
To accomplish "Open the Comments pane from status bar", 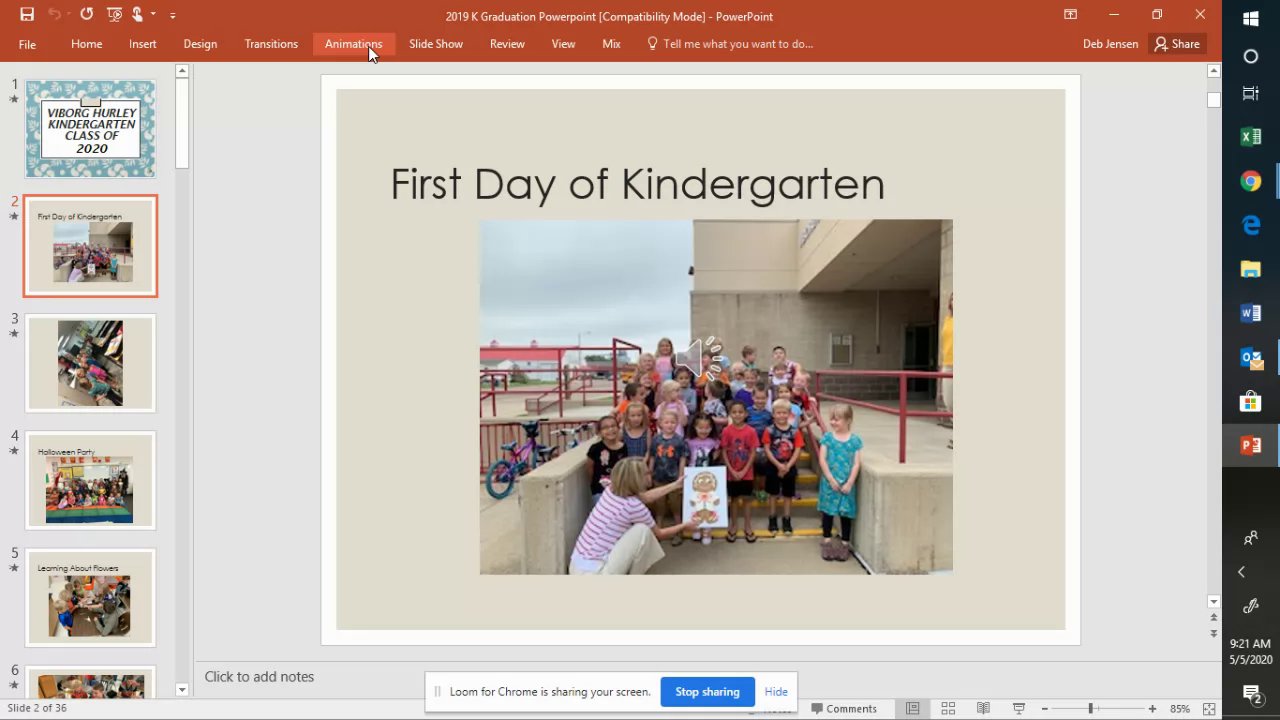I will (844, 709).
